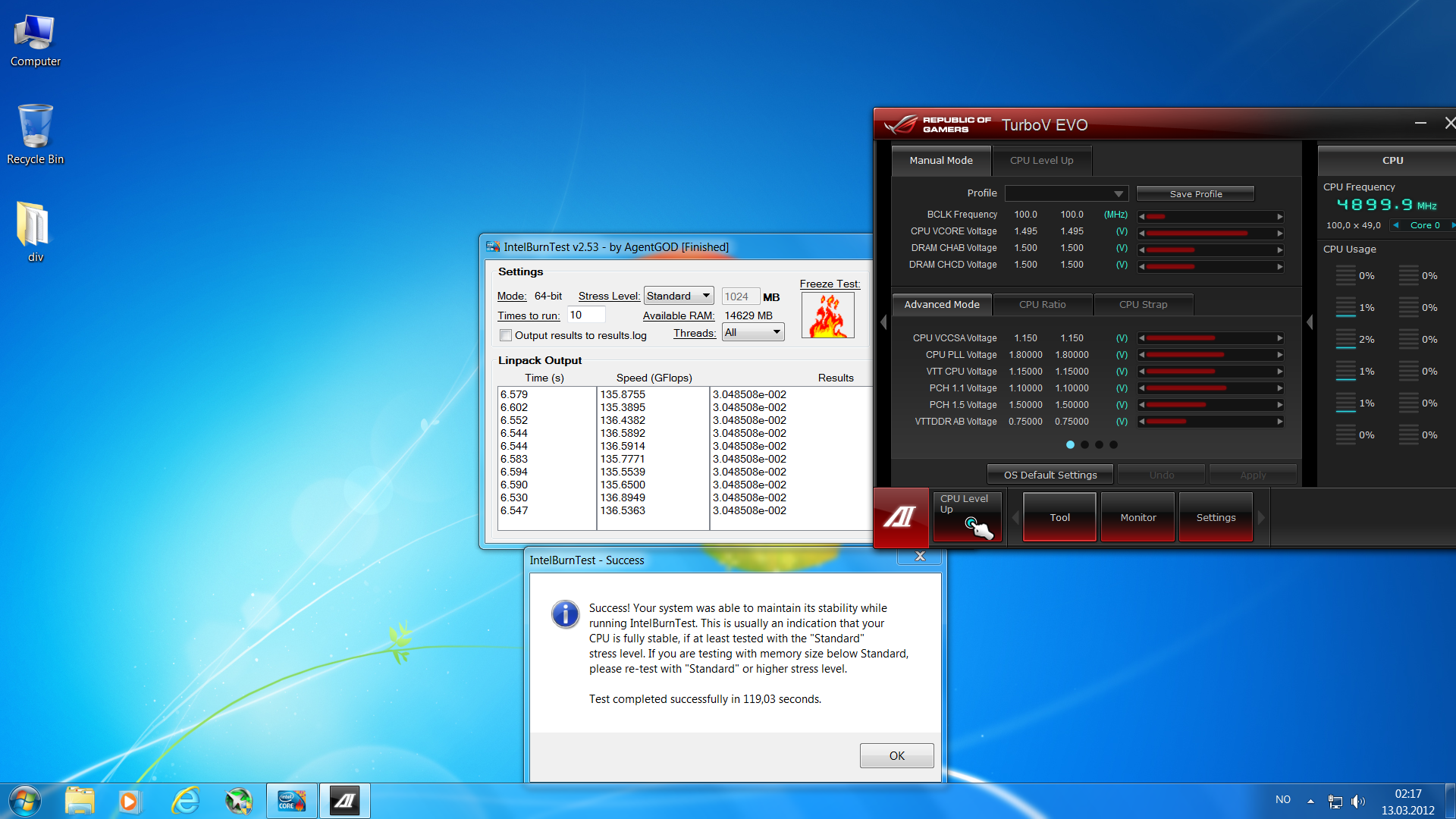Screen dimensions: 1456x819
Task: Adjust the DRAM CHAB Voltage slider
Action: pos(1210,249)
